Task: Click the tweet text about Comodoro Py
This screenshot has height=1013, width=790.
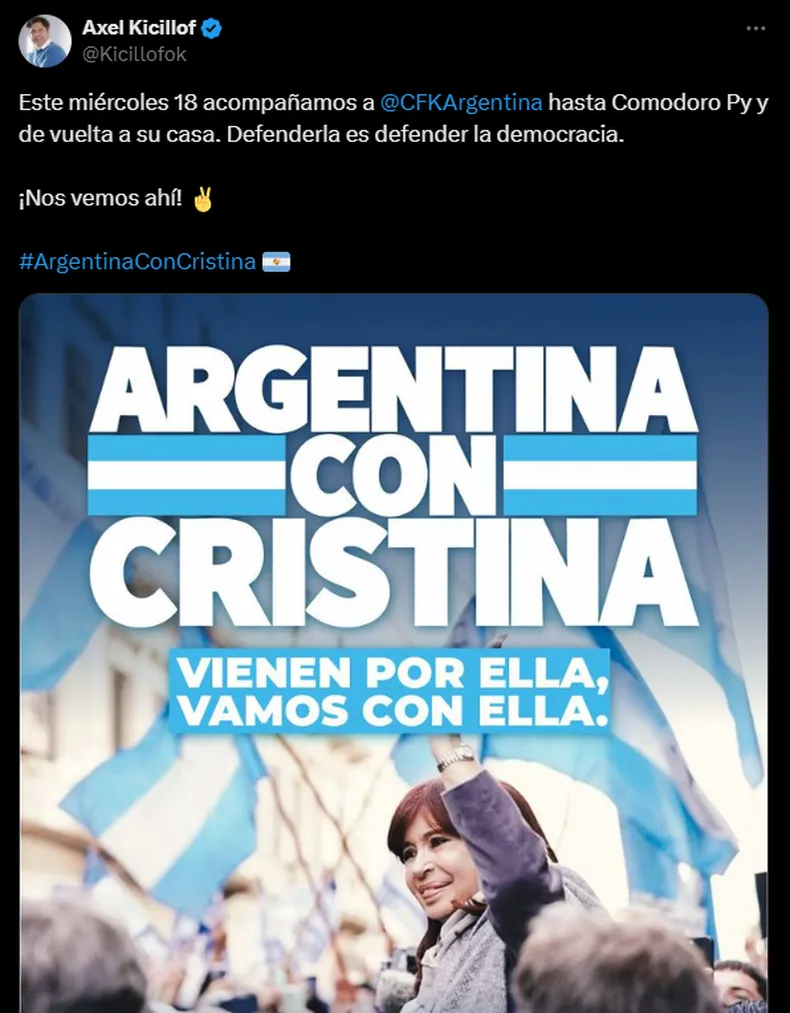Action: pos(393,119)
